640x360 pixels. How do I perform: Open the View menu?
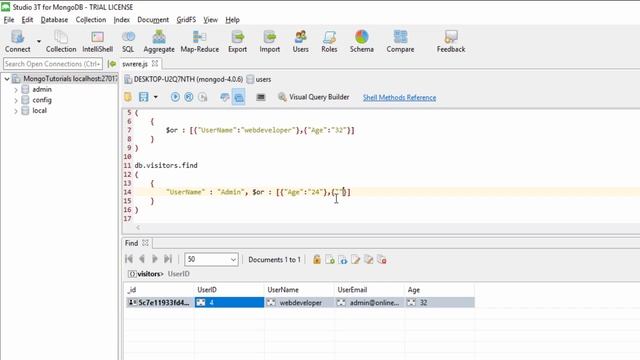211,20
